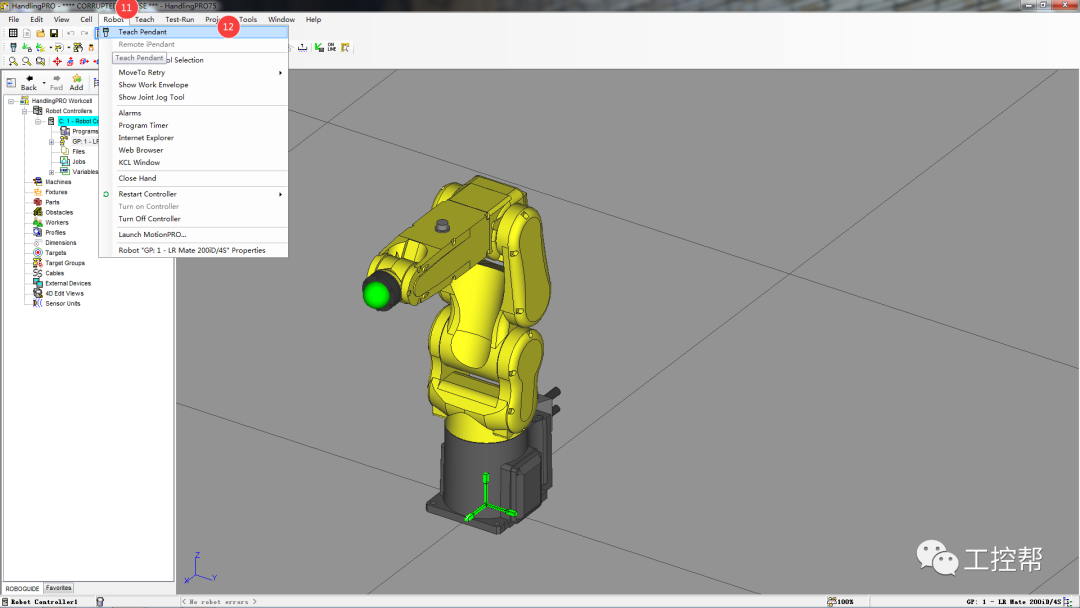The width and height of the screenshot is (1080, 608).
Task: Select Launch MotionPRO... menu entry
Action: [194, 235]
